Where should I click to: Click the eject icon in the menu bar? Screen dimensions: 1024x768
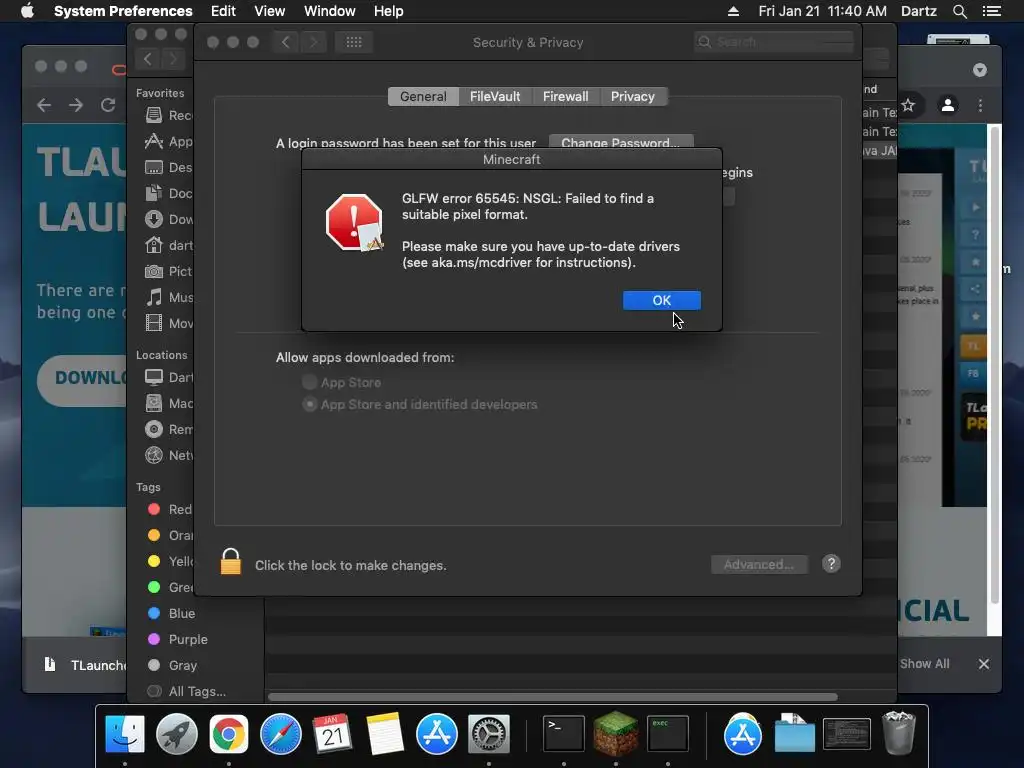[x=733, y=11]
